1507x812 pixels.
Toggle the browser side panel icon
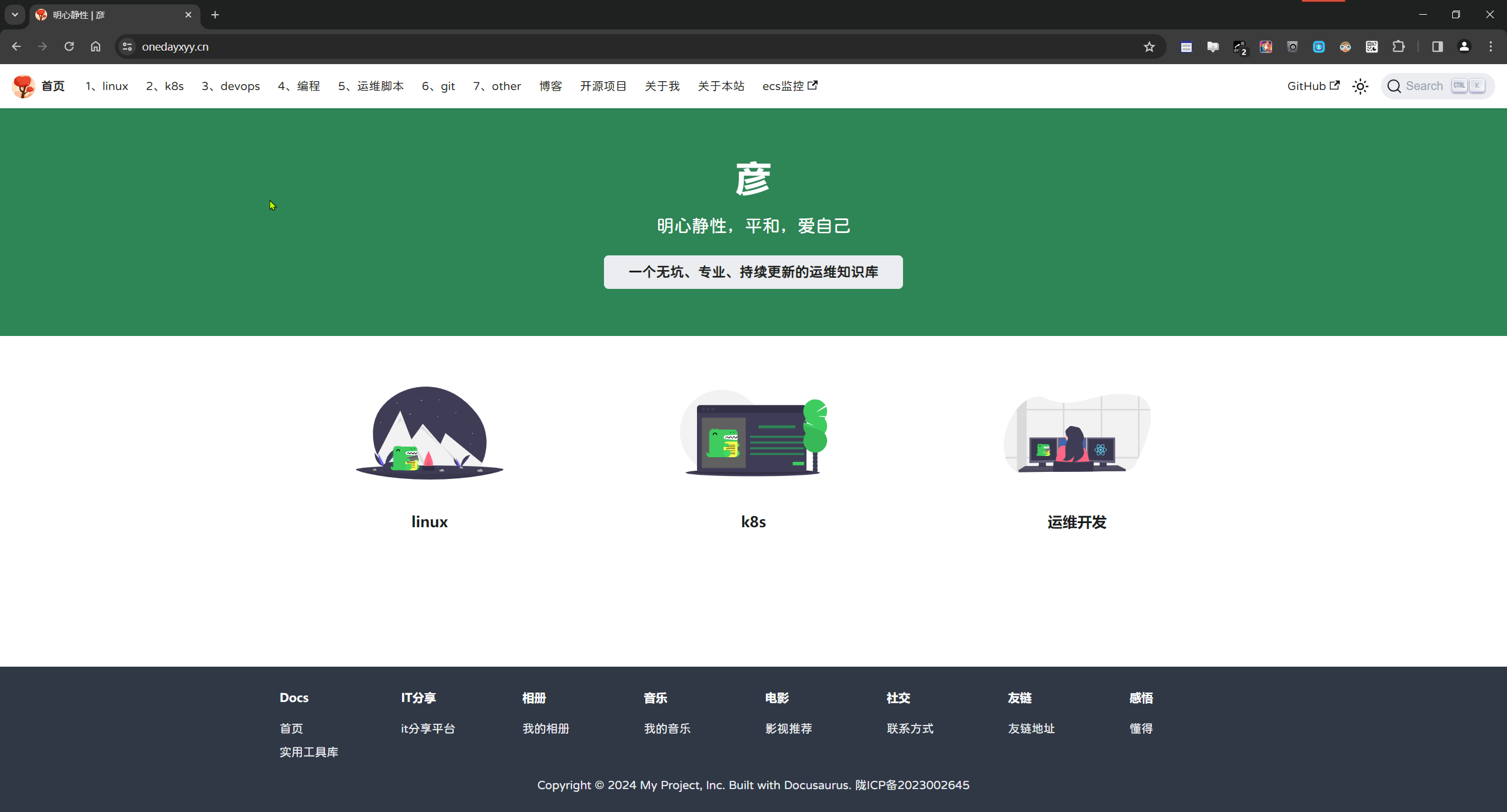click(1437, 46)
